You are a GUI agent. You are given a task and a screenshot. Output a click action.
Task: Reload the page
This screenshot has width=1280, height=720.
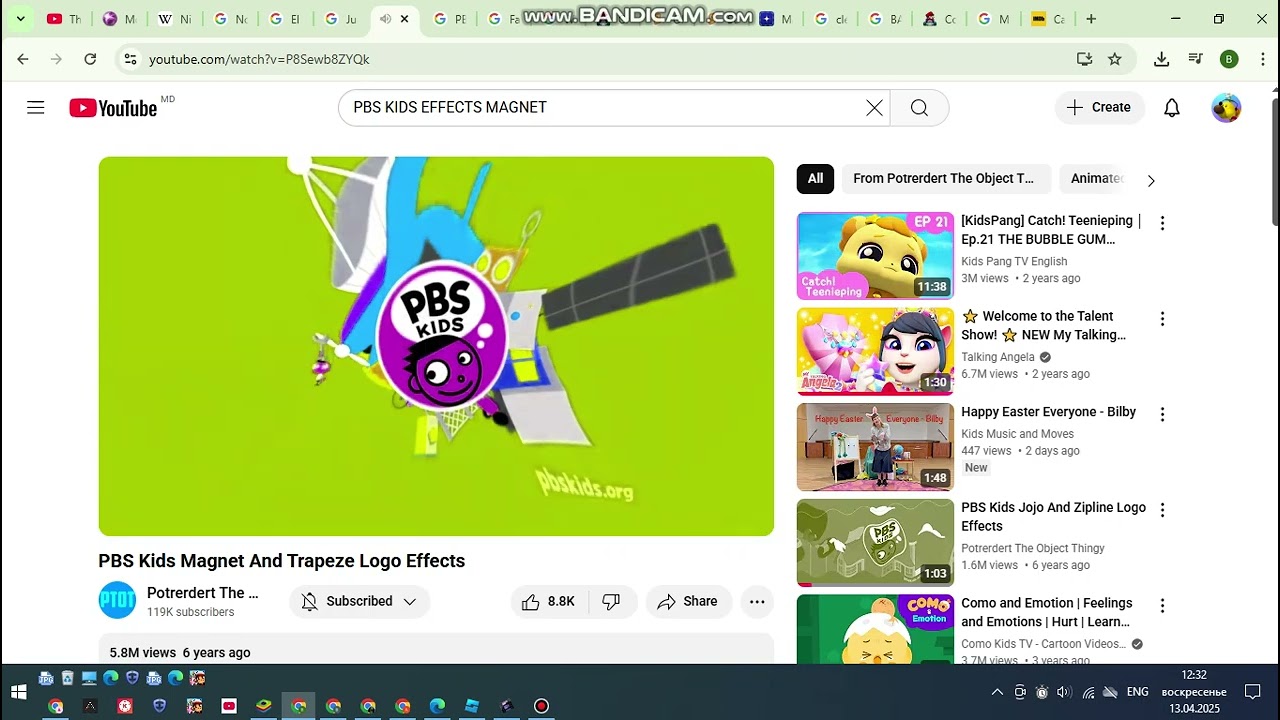90,59
